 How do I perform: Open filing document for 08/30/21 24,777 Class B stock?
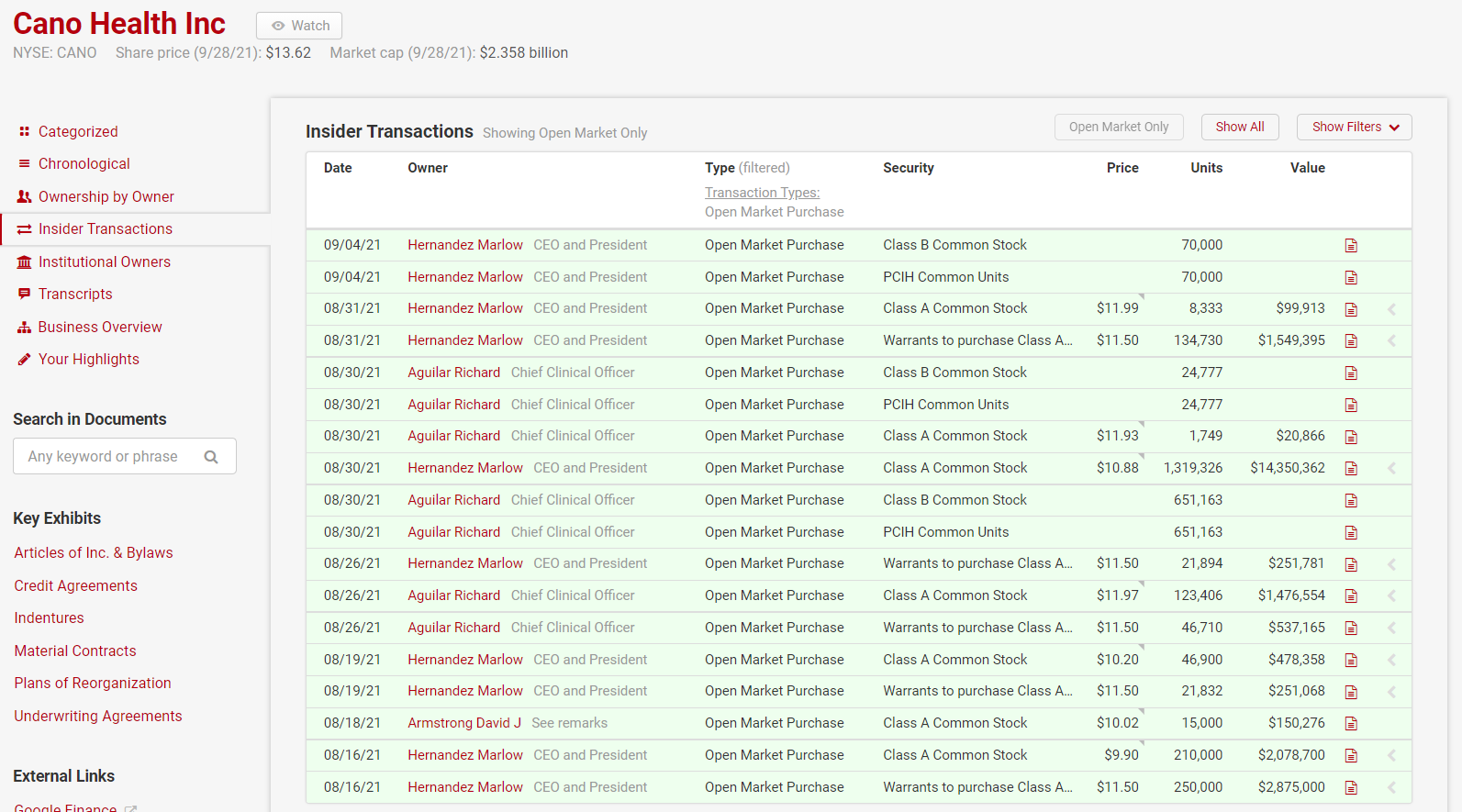(x=1351, y=373)
